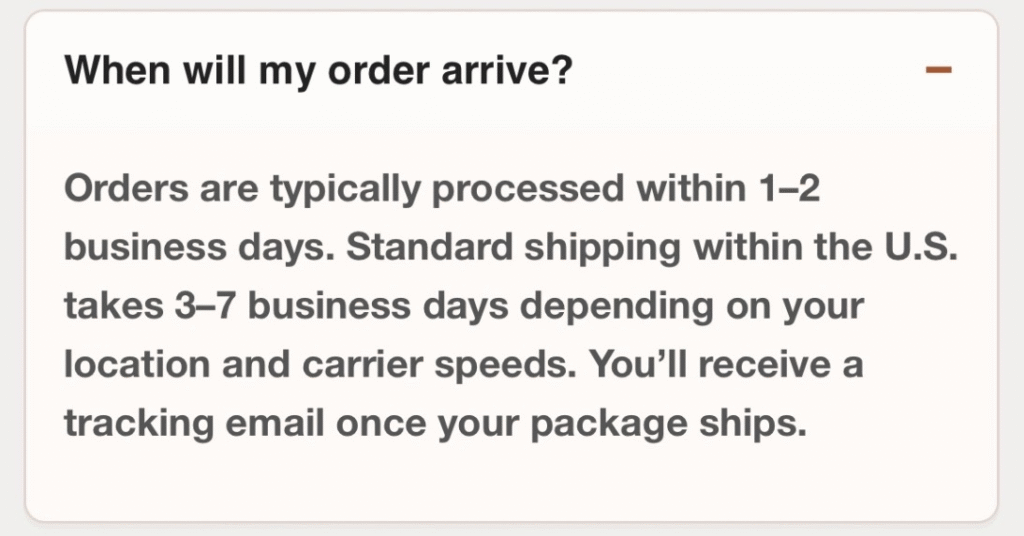1024x536 pixels.
Task: Collapse the FAQ with the minus icon
Action: pyautogui.click(x=939, y=70)
